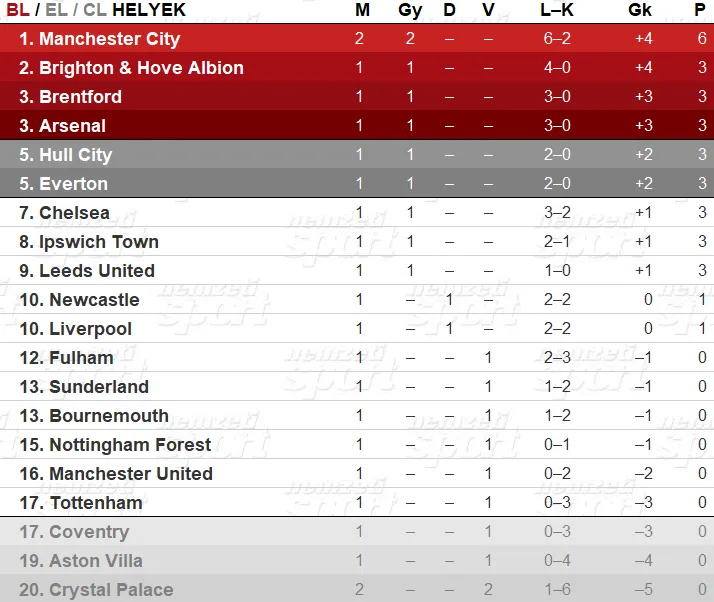Click the Gk column header
Viewport: 714px width, 602px height.
pyautogui.click(x=640, y=10)
